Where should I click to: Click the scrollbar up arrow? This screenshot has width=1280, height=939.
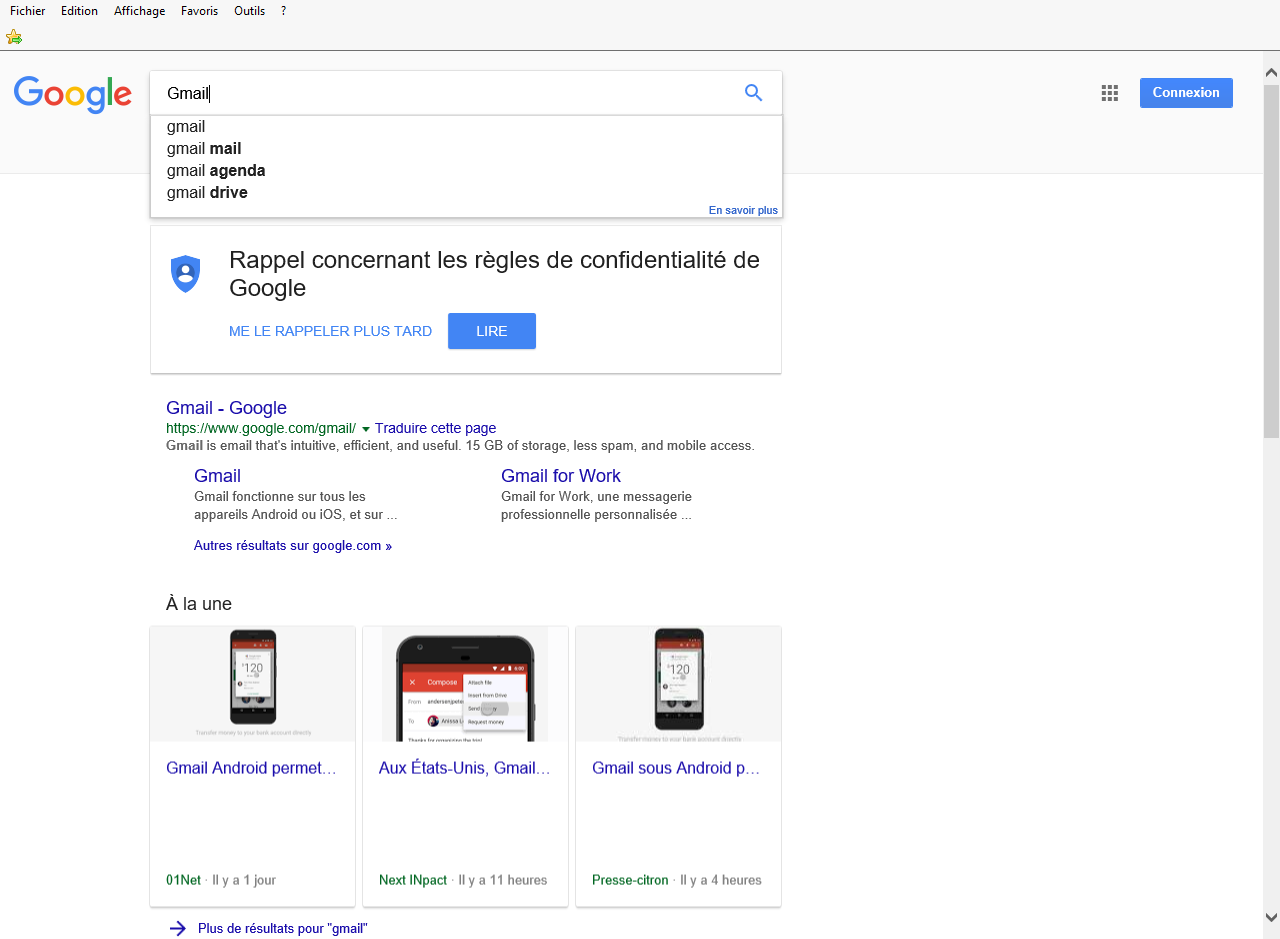click(1271, 73)
